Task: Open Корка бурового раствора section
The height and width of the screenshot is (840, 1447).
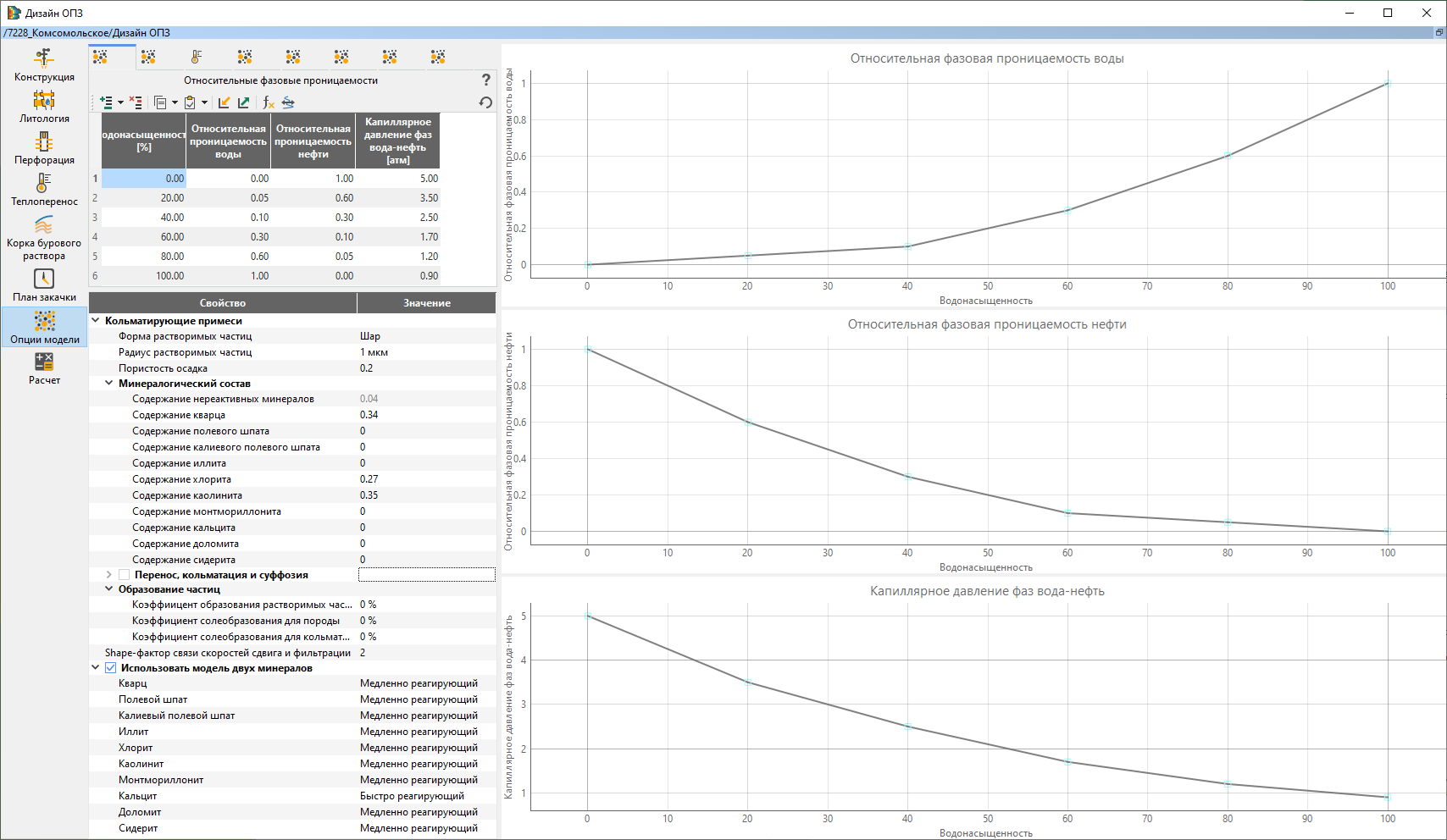Action: 44,238
